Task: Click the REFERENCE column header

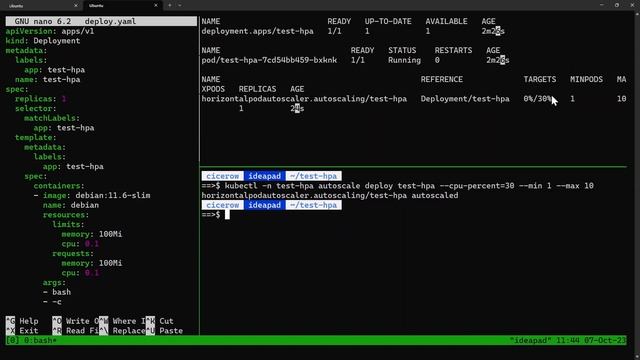Action: (442, 79)
